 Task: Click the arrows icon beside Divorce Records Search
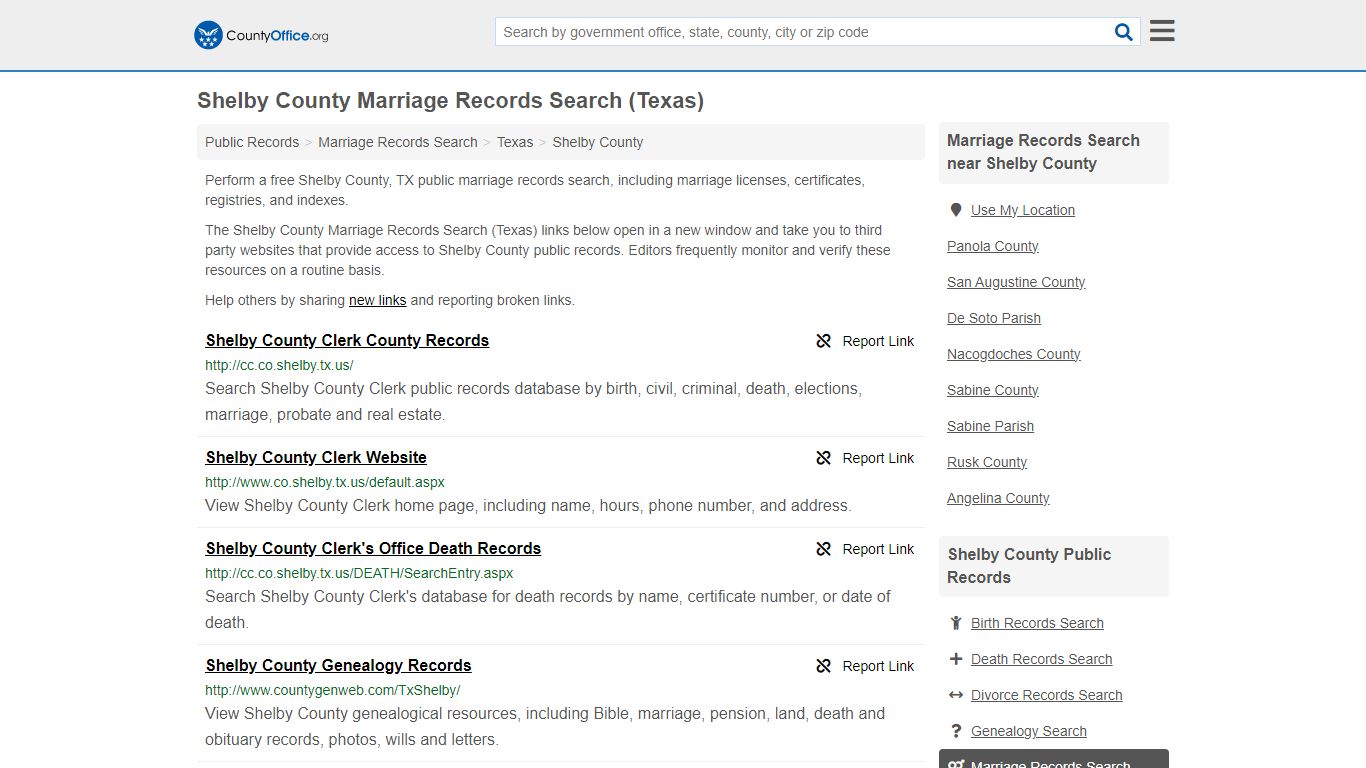pyautogui.click(x=956, y=695)
